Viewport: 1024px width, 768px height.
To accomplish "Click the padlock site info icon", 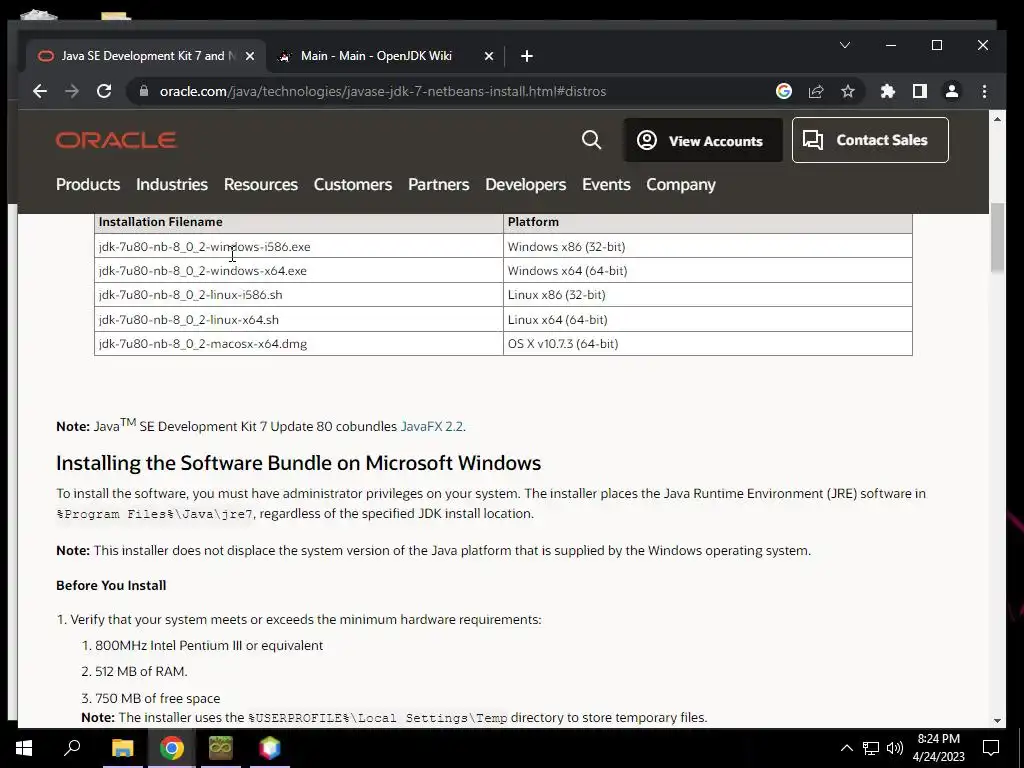I will click(x=144, y=91).
